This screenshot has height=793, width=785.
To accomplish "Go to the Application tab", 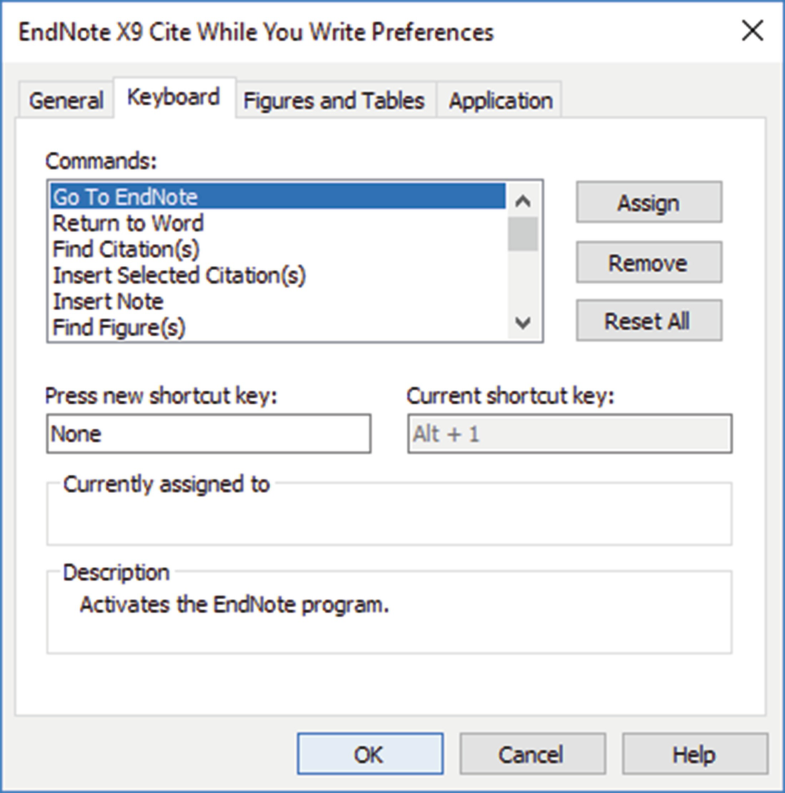I will (500, 100).
